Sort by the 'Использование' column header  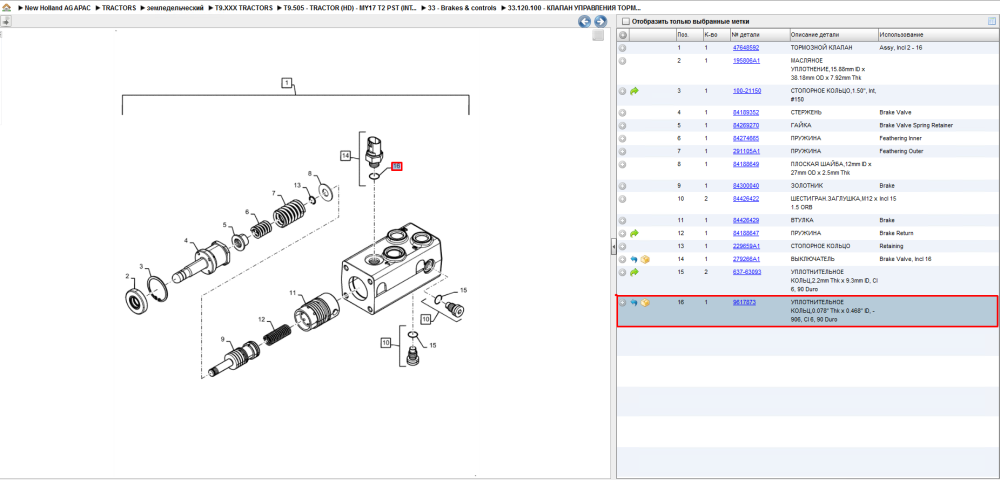938,34
